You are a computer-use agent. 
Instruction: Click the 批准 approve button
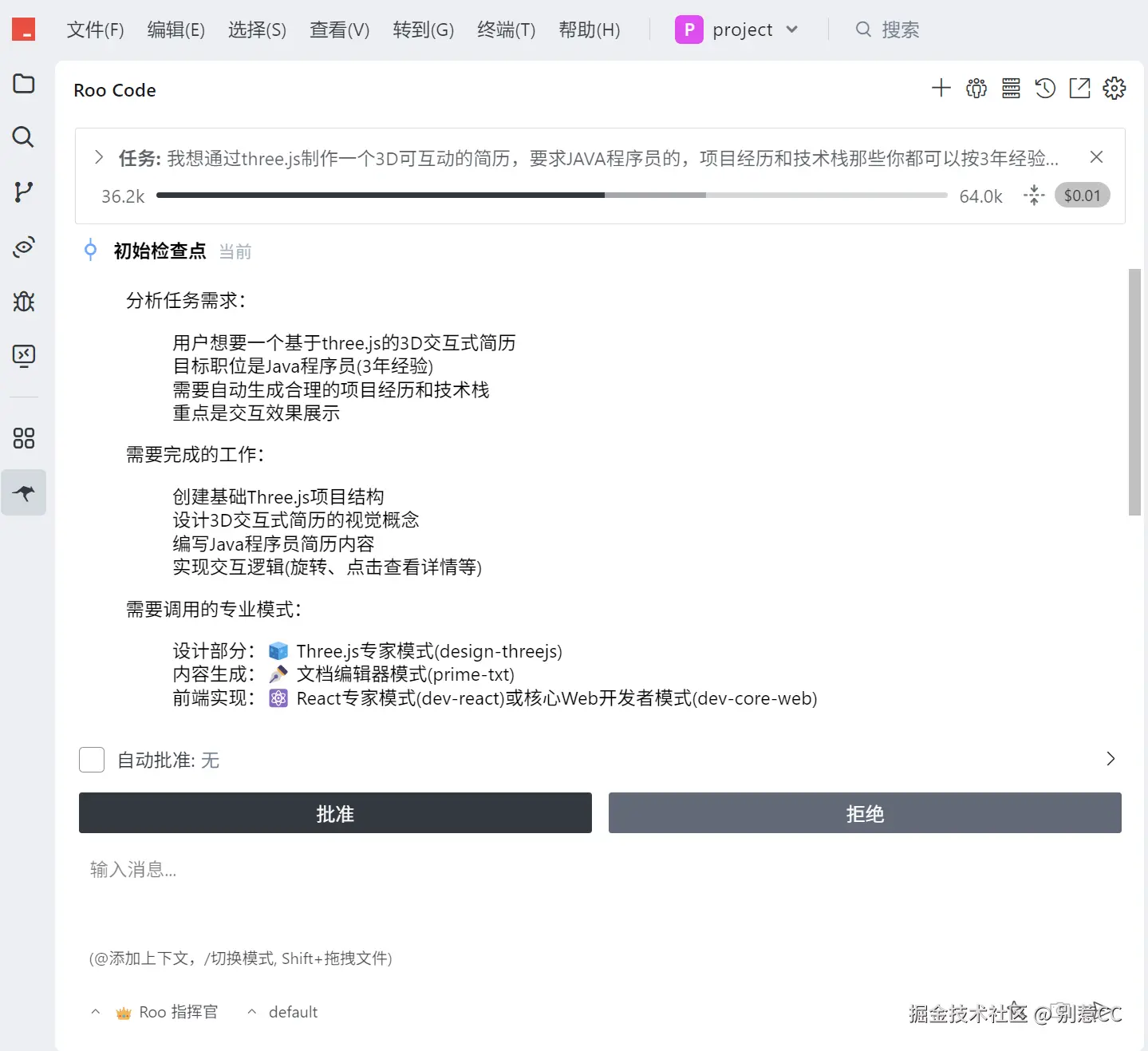point(335,813)
